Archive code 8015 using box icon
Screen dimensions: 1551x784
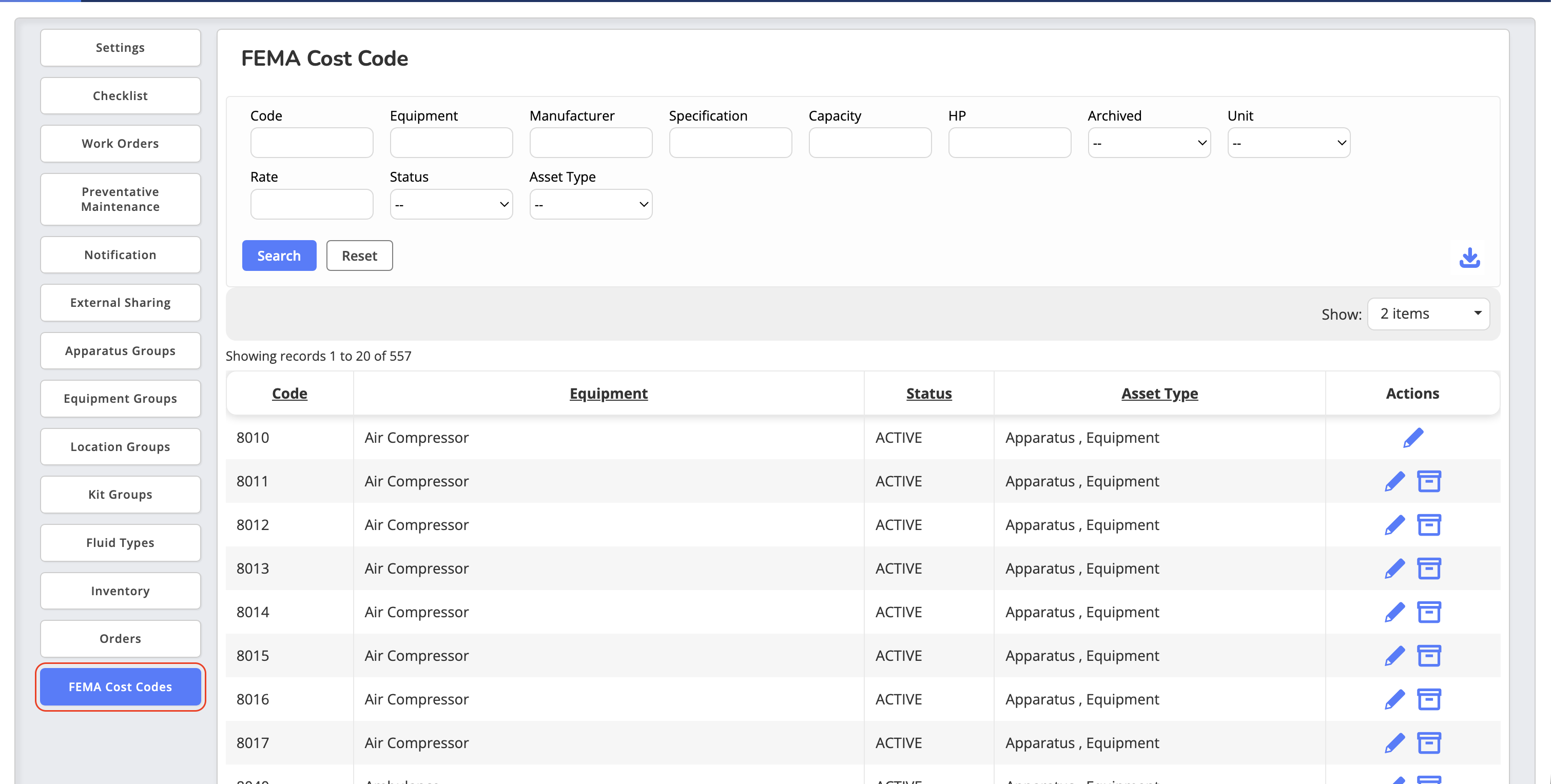tap(1429, 656)
